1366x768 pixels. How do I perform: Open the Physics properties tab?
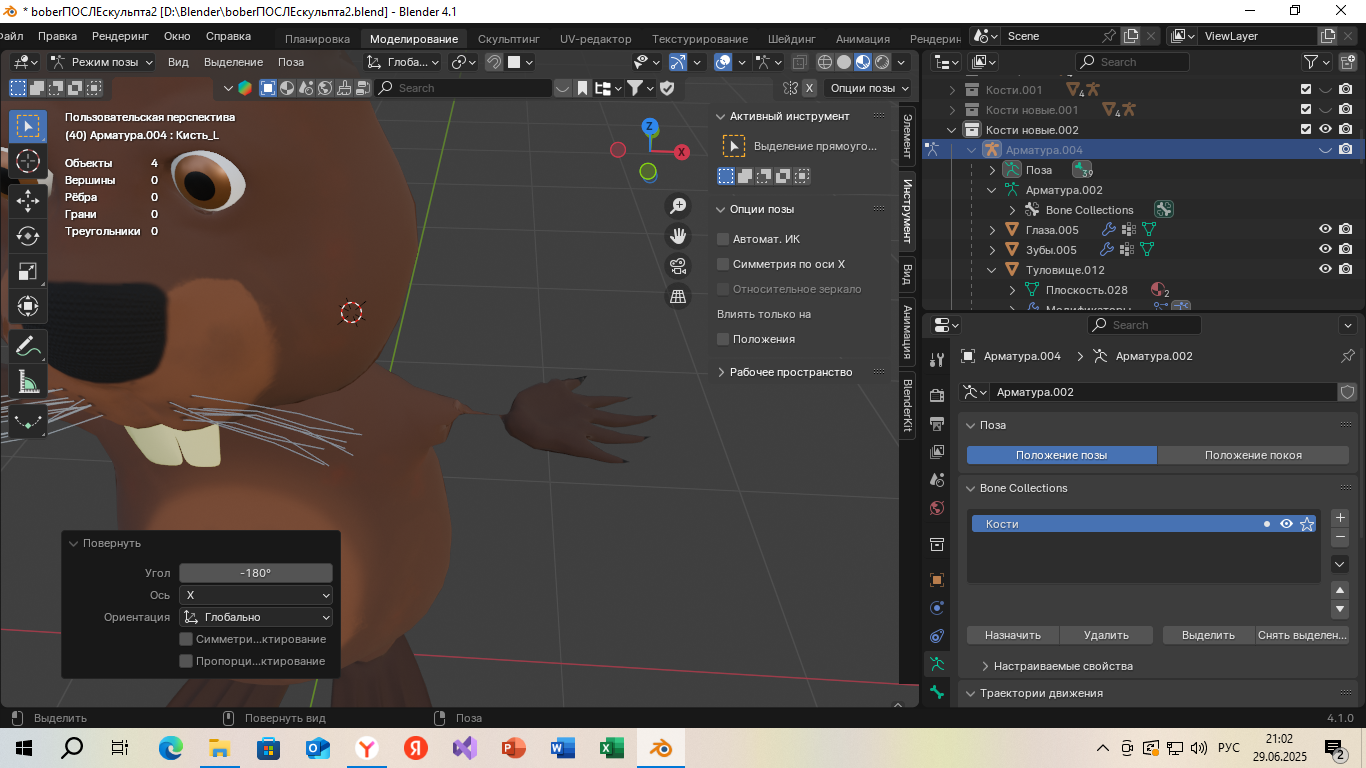(937, 608)
